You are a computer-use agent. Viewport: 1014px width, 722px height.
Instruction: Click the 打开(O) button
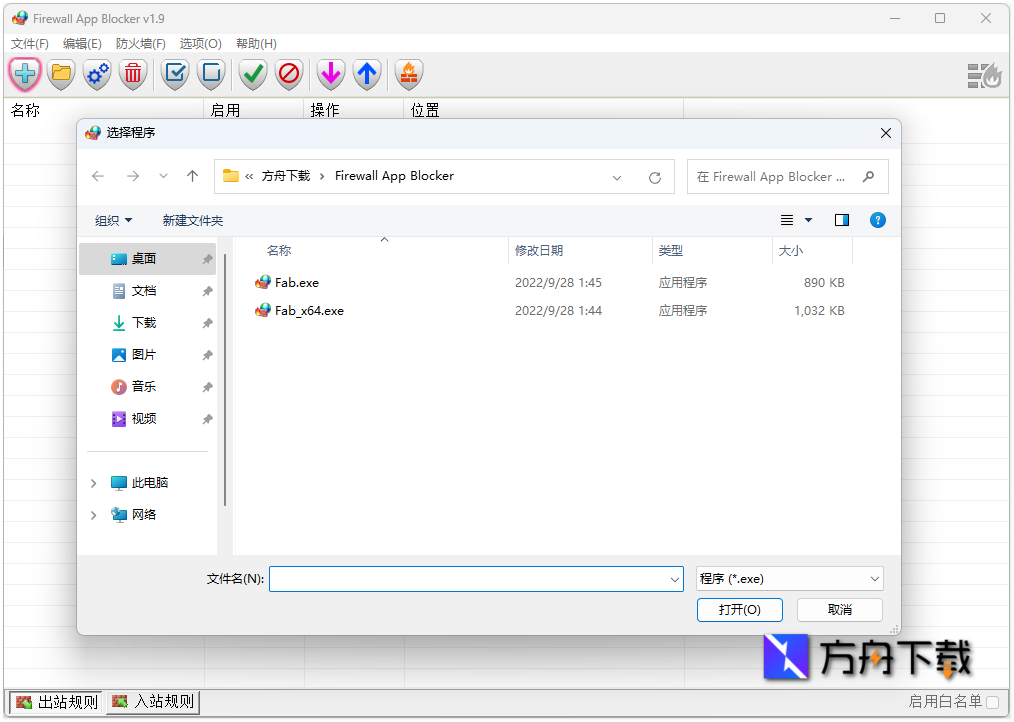[740, 609]
